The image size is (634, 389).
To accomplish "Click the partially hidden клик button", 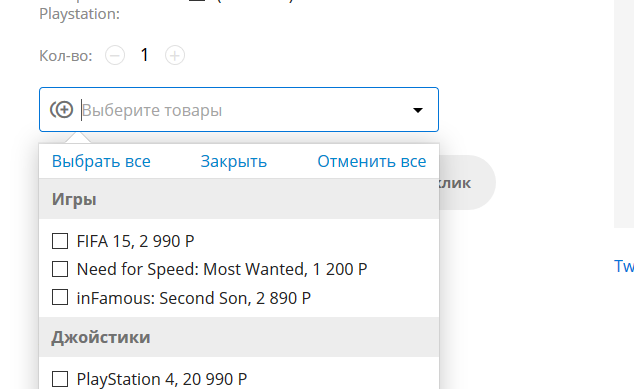I will coord(467,182).
